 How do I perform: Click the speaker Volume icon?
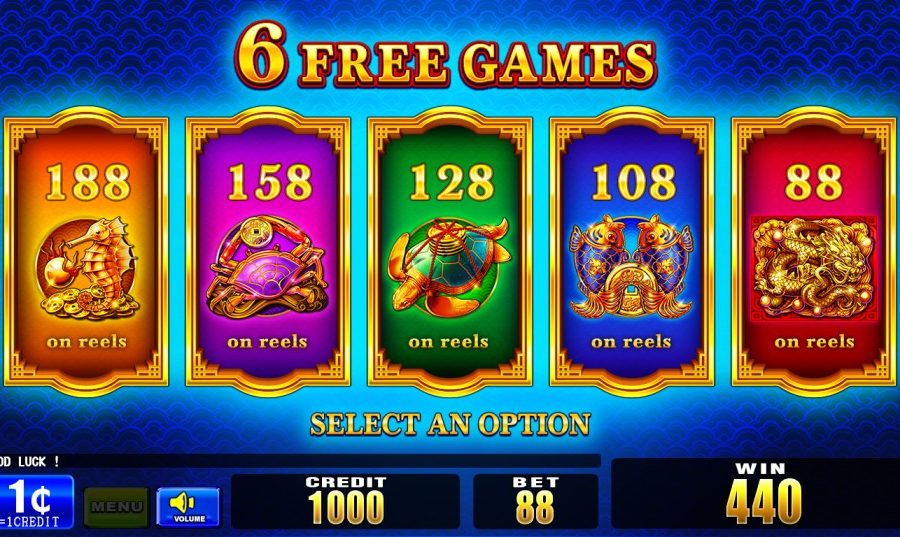point(188,507)
